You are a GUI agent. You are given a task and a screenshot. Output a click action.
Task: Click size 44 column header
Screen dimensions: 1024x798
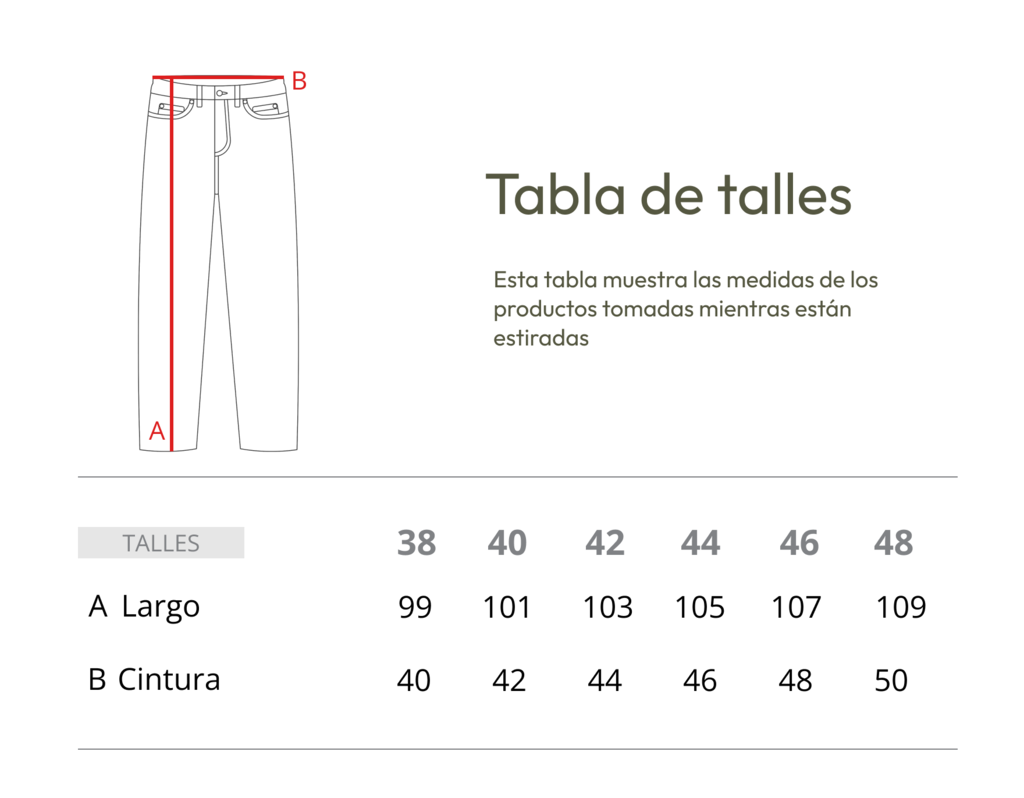pos(700,543)
